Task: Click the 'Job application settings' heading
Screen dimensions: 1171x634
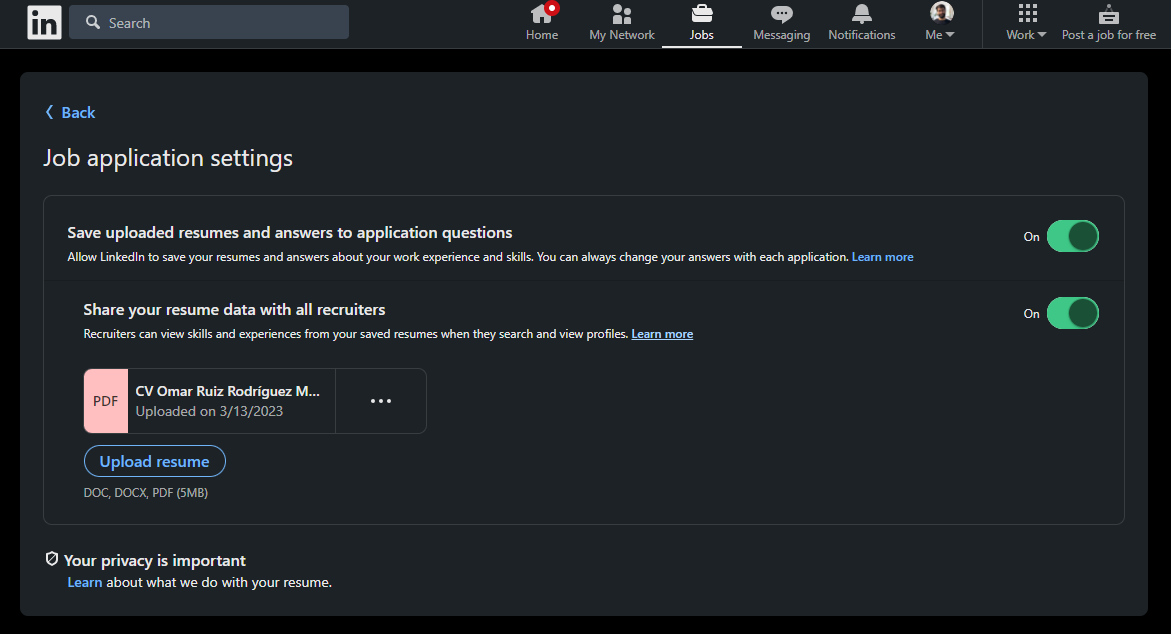Action: coord(168,158)
